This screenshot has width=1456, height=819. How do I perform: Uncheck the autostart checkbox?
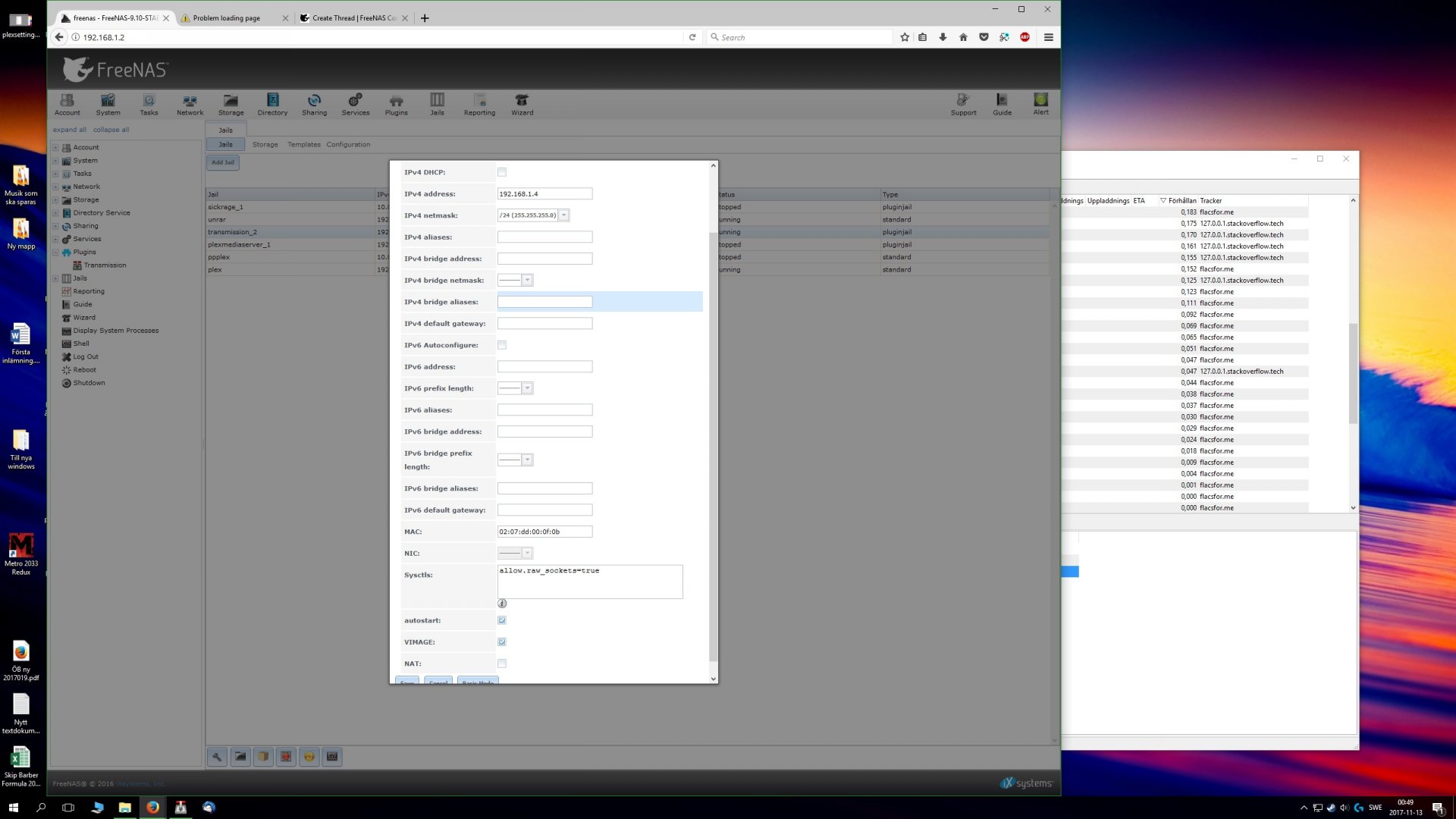[x=502, y=620]
